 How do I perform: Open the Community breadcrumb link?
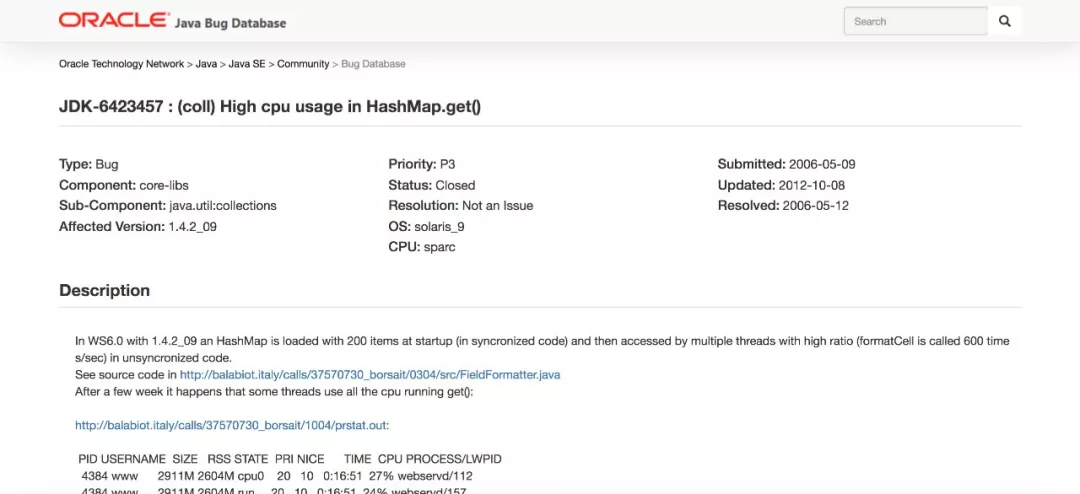click(303, 64)
